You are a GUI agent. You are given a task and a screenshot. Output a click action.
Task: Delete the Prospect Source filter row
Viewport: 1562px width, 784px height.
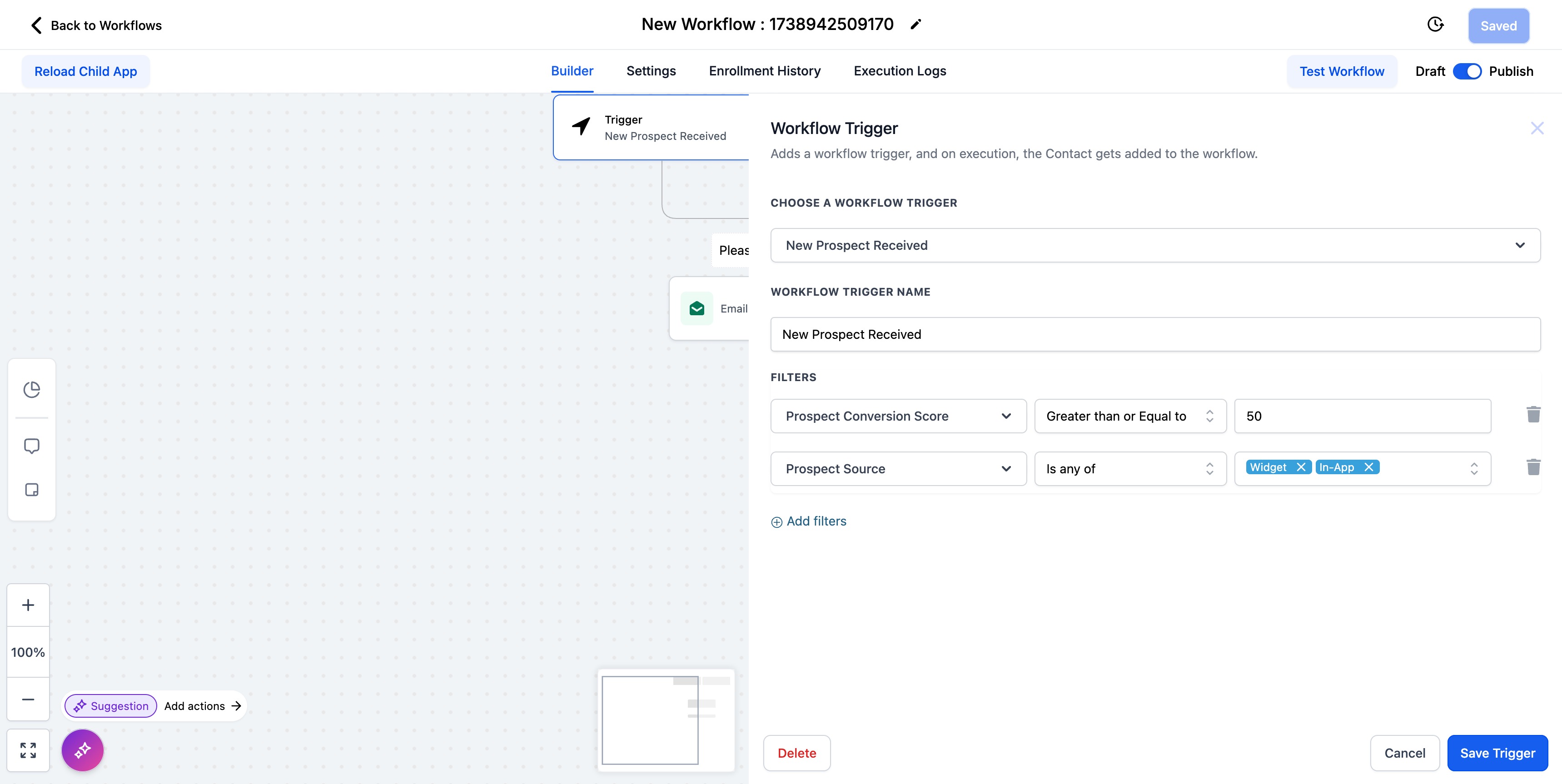[1533, 467]
